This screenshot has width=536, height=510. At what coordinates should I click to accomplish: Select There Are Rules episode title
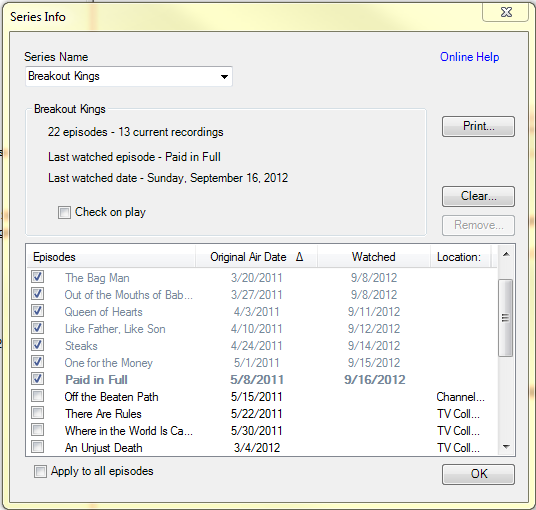103,414
